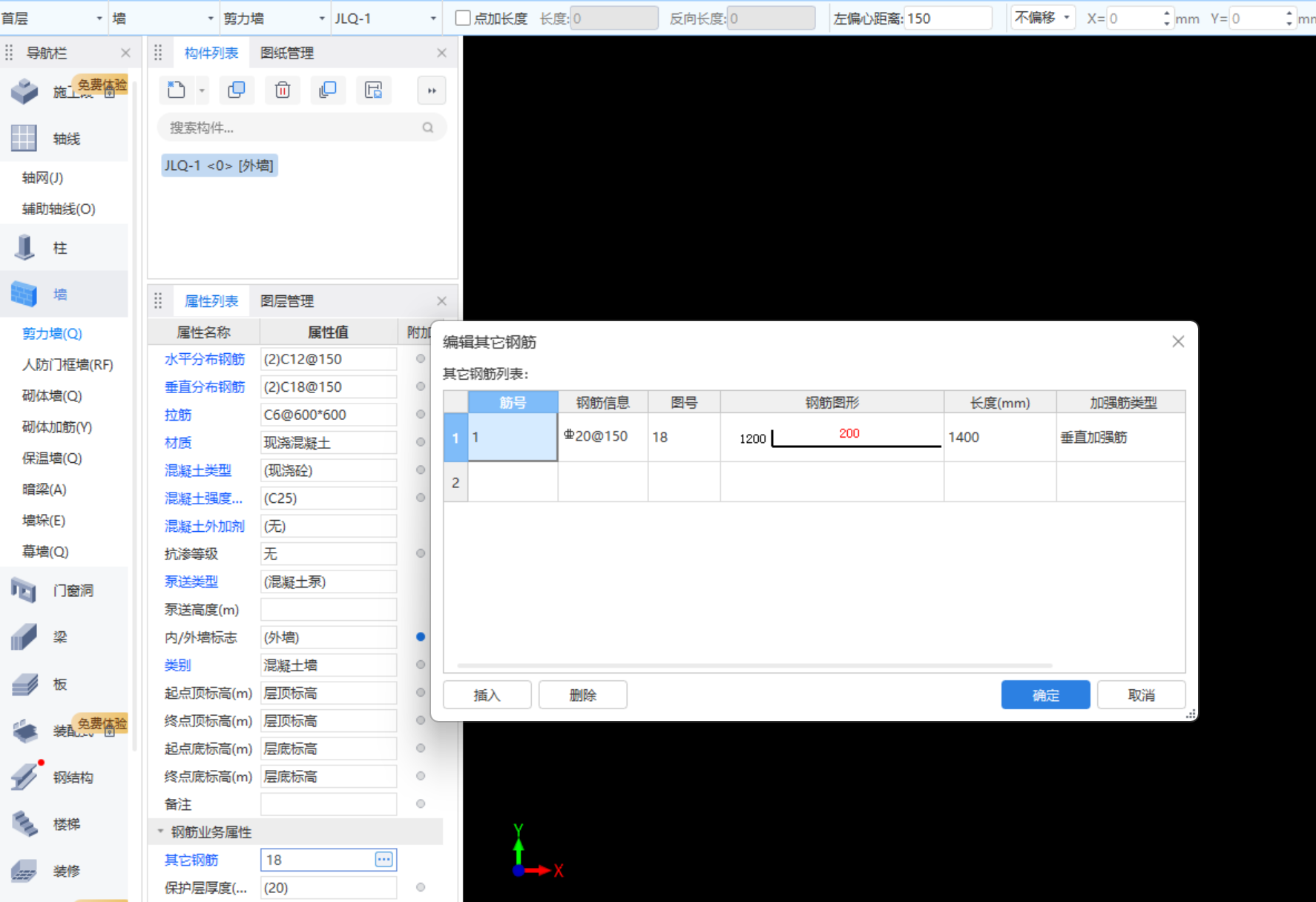Close the 属性列表 panel
Image resolution: width=1316 pixels, height=902 pixels.
pyautogui.click(x=442, y=301)
